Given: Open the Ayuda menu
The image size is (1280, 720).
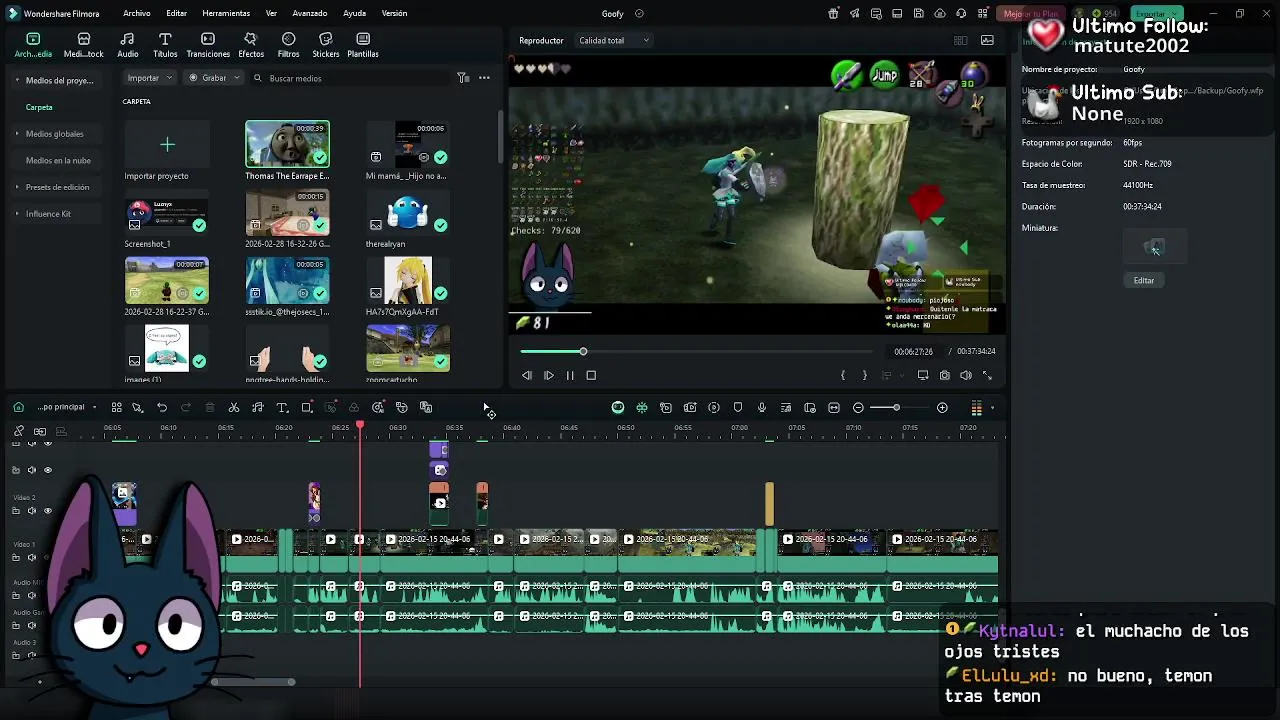Looking at the screenshot, I should 354,14.
